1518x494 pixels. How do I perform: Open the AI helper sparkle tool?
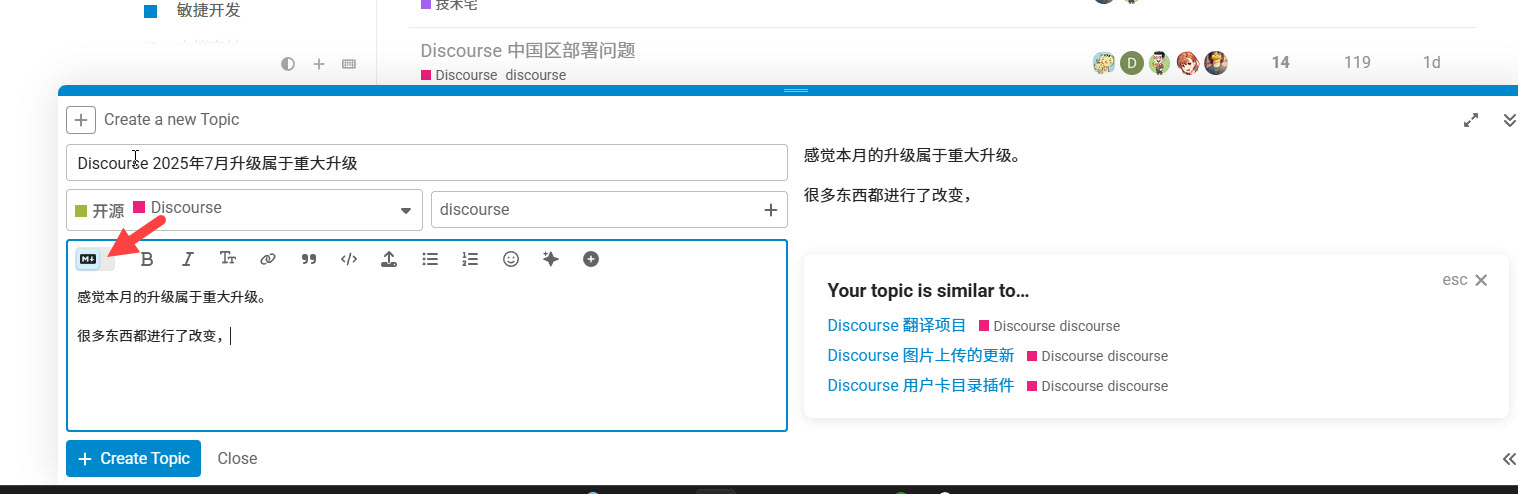tap(550, 260)
